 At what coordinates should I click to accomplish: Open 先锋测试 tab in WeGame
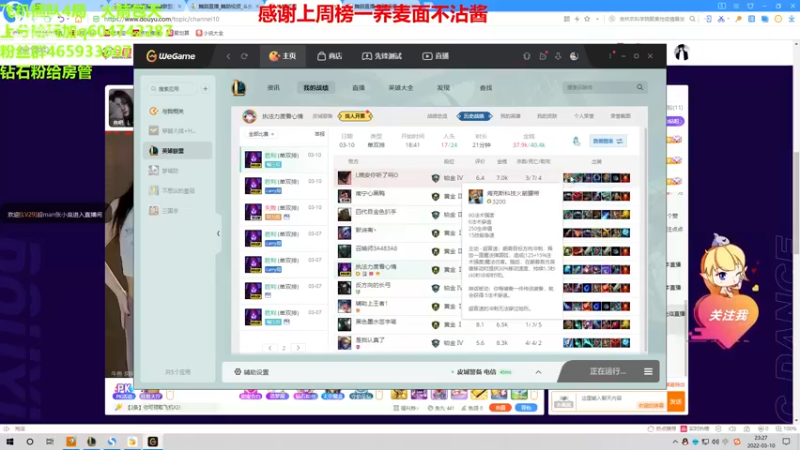coord(382,56)
